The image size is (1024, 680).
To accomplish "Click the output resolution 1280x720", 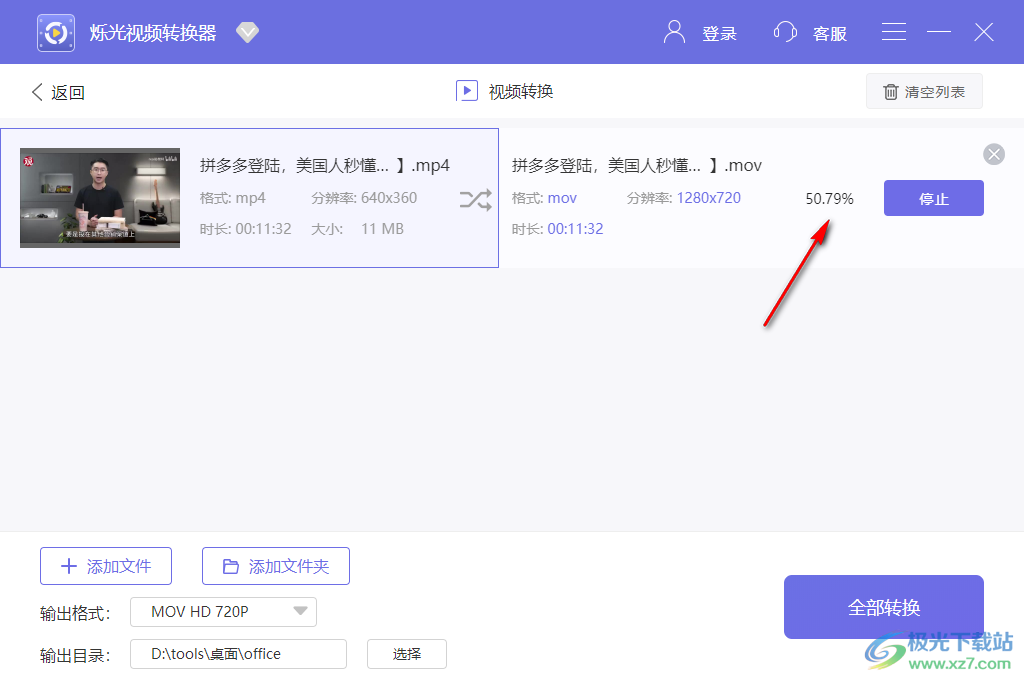I will pos(709,198).
